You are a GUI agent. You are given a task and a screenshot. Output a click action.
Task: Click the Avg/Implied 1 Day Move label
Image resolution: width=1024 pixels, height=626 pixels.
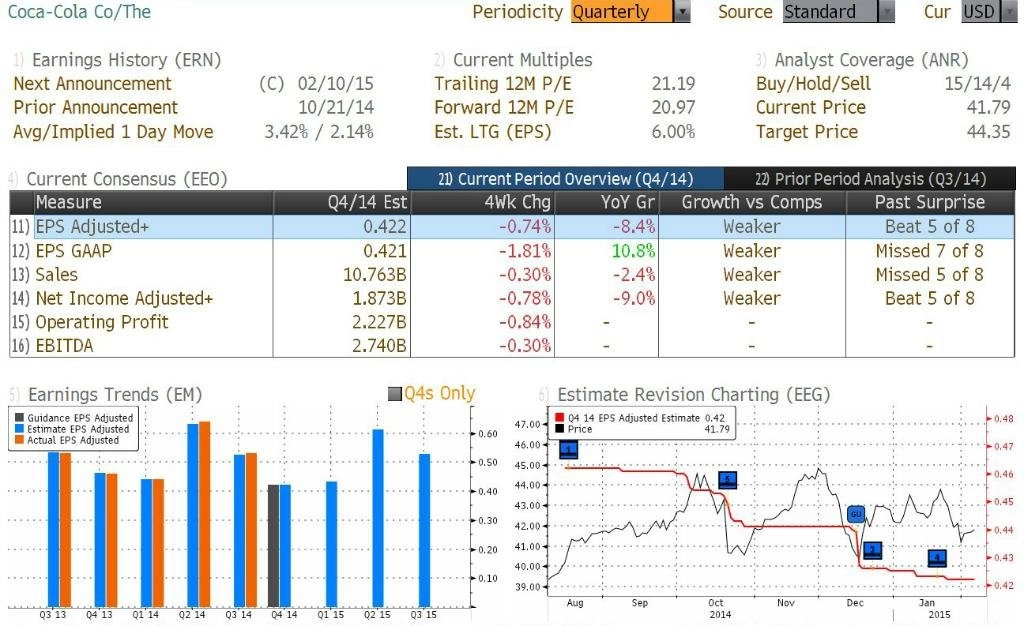click(x=113, y=132)
